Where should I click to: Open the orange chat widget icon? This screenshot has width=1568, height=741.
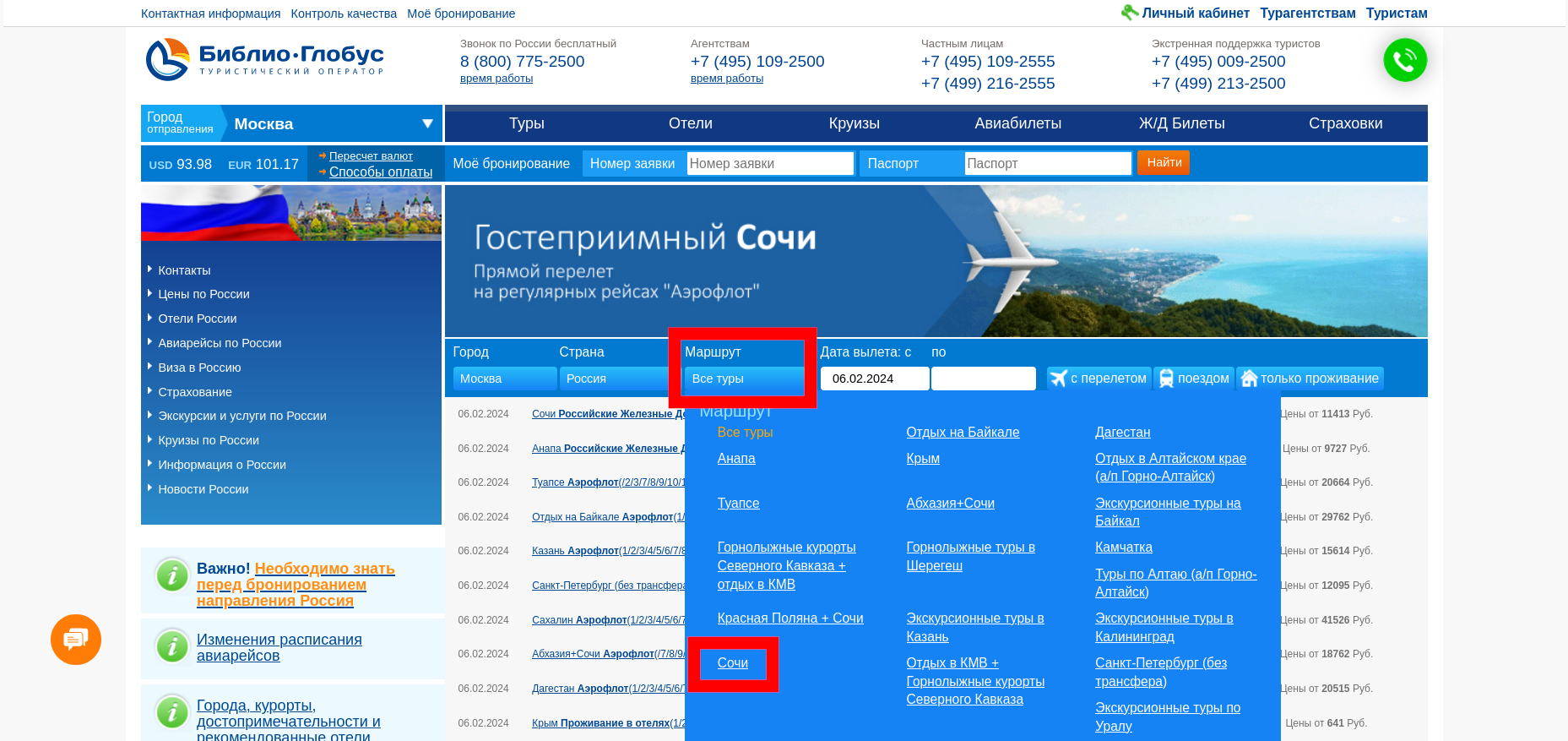pos(76,640)
